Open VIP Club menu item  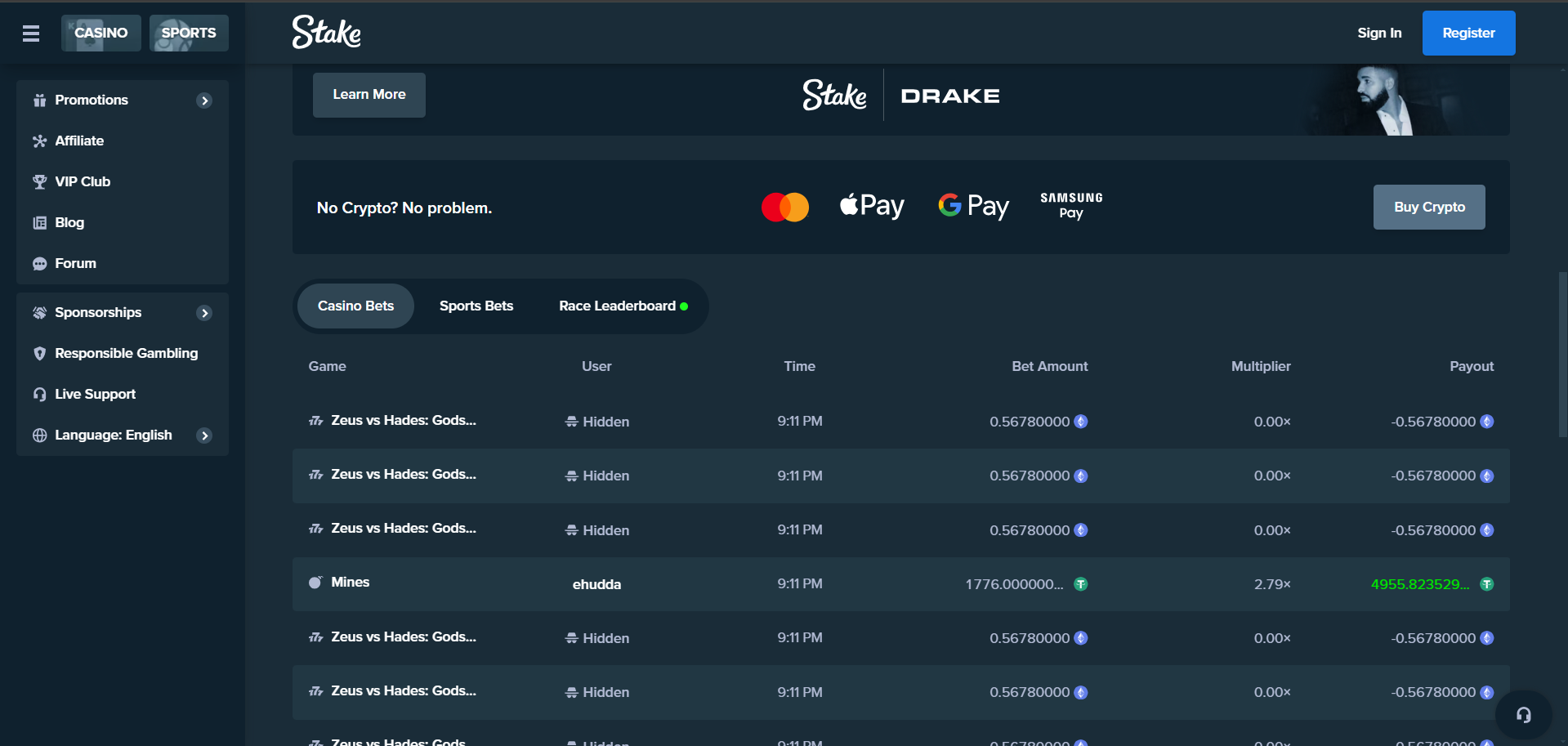[x=123, y=182]
